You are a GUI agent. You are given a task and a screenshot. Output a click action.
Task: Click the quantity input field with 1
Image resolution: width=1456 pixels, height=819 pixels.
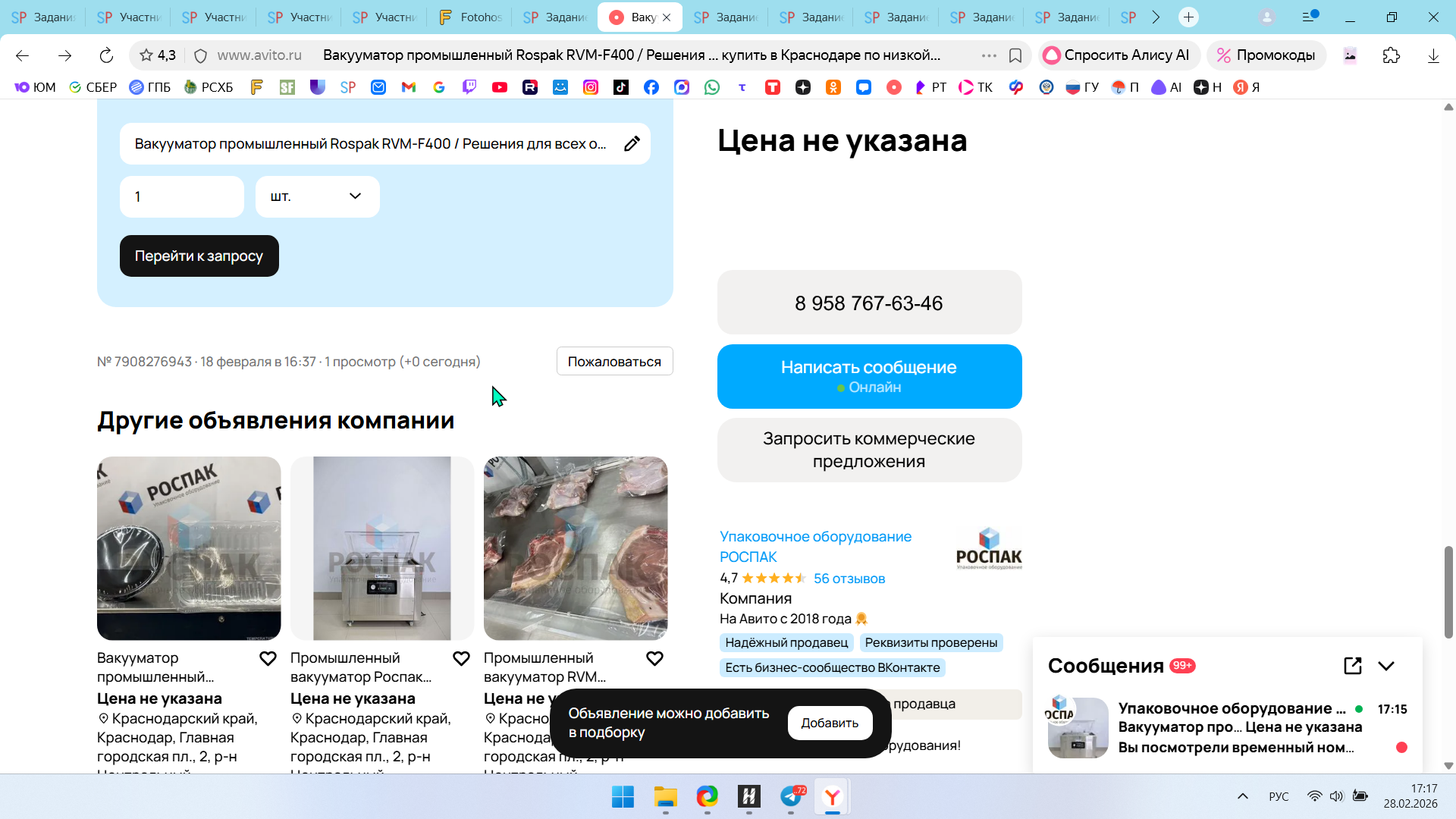(x=181, y=196)
